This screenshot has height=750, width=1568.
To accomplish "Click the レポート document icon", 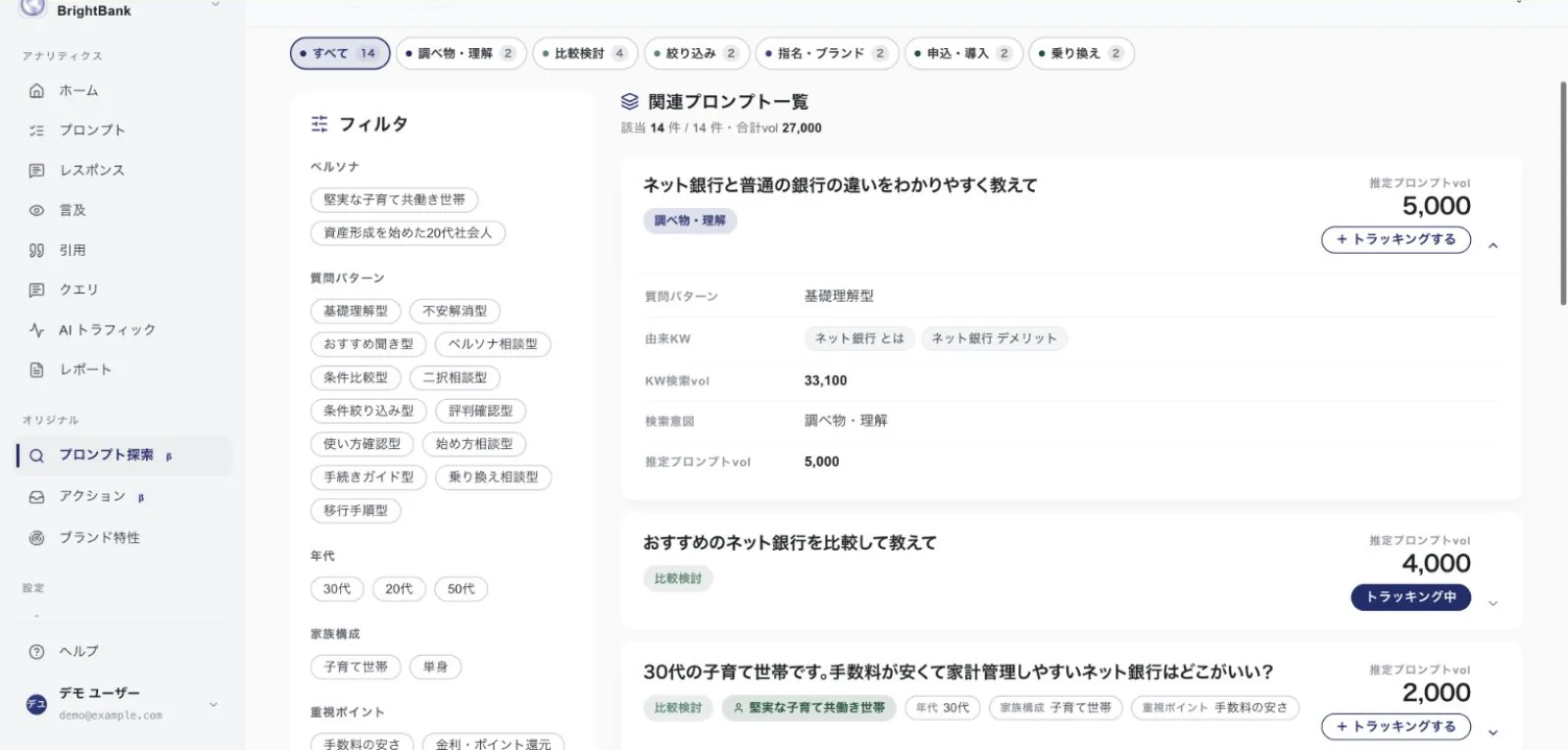I will [36, 370].
